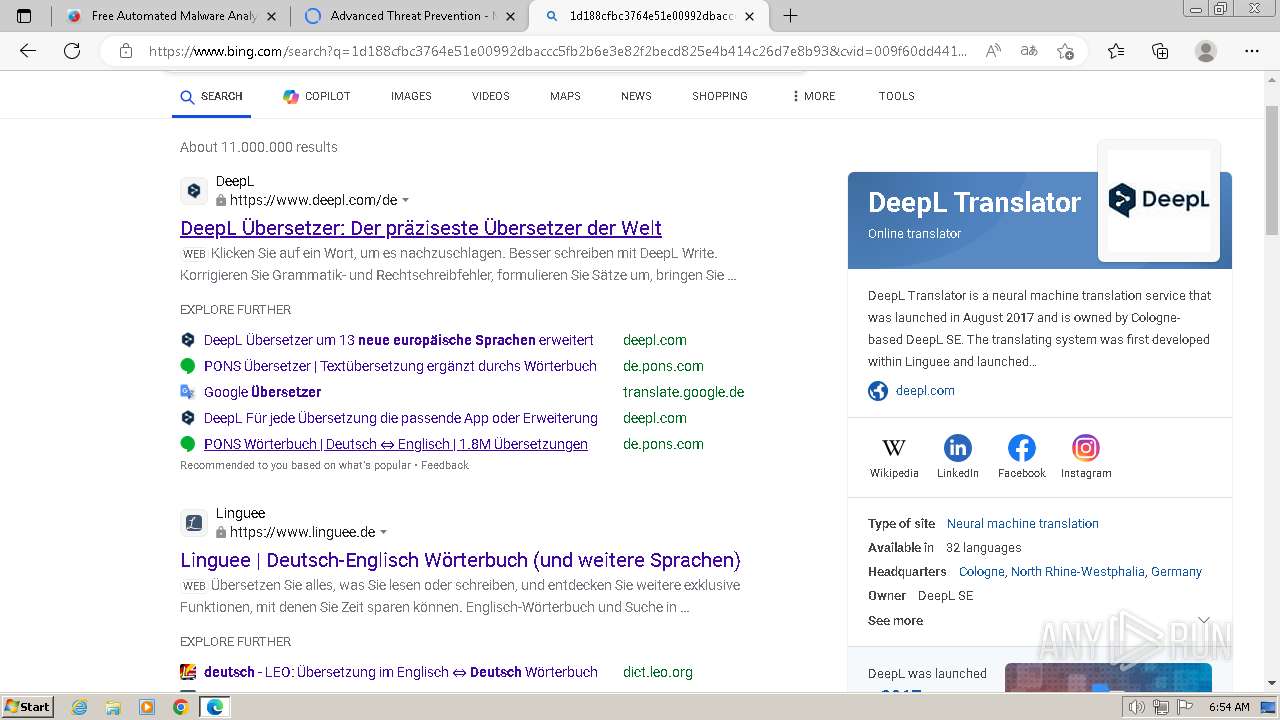
Task: Switch to the SEARCH tab
Action: click(x=211, y=96)
